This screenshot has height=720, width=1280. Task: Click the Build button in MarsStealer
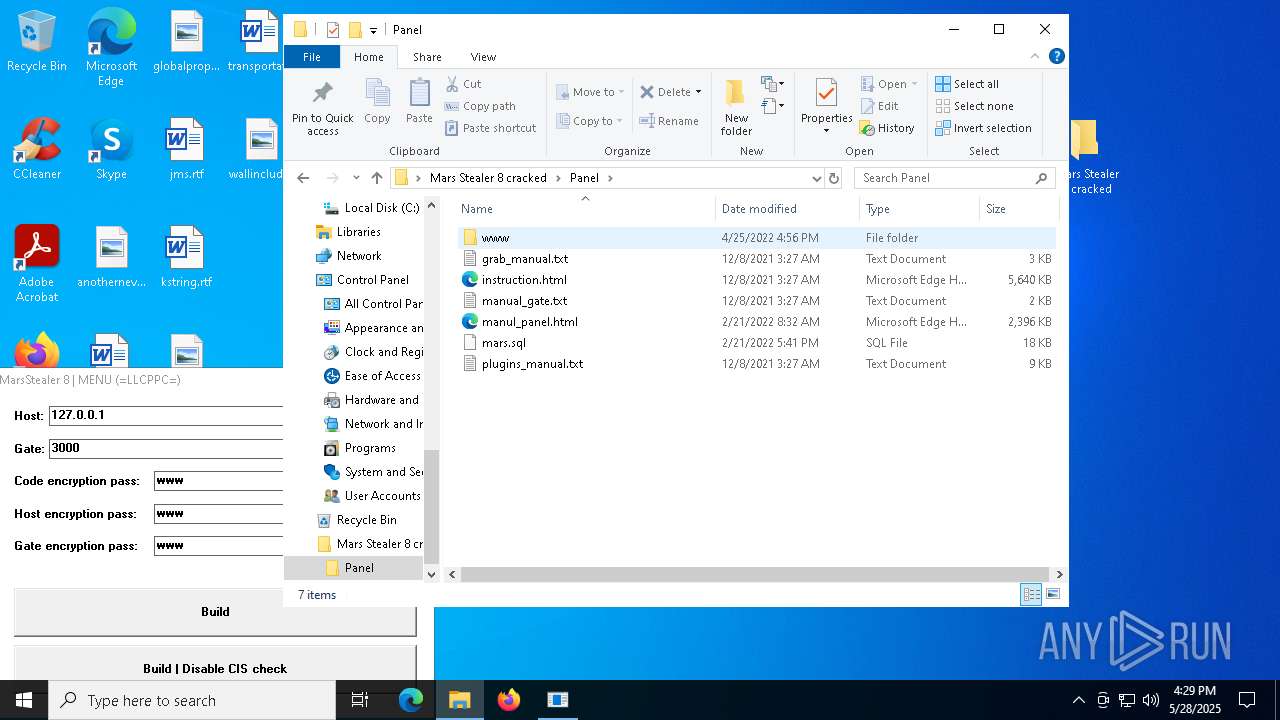click(215, 612)
